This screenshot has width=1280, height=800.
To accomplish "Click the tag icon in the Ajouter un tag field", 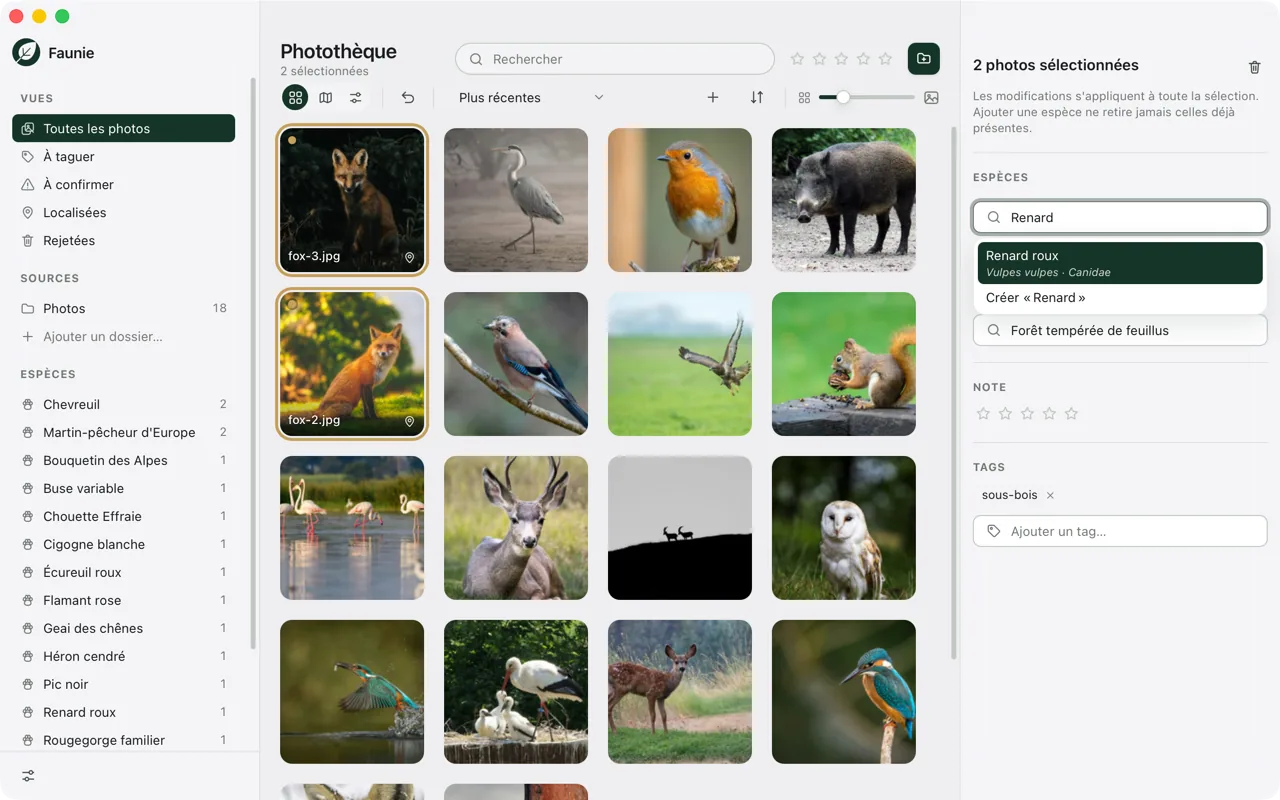I will click(994, 531).
